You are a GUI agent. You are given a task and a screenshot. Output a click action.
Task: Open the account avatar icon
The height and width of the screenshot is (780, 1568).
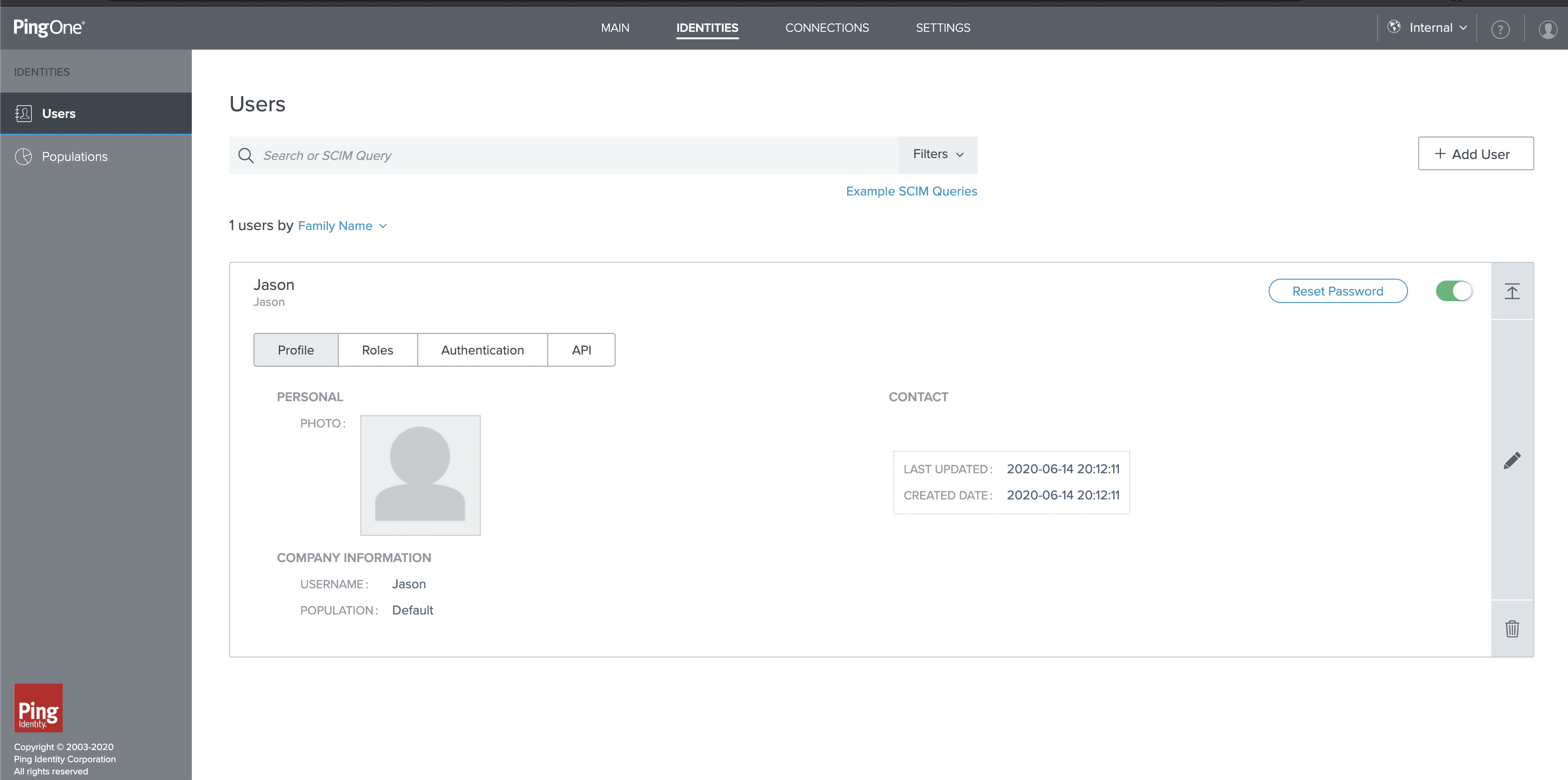[x=1547, y=28]
